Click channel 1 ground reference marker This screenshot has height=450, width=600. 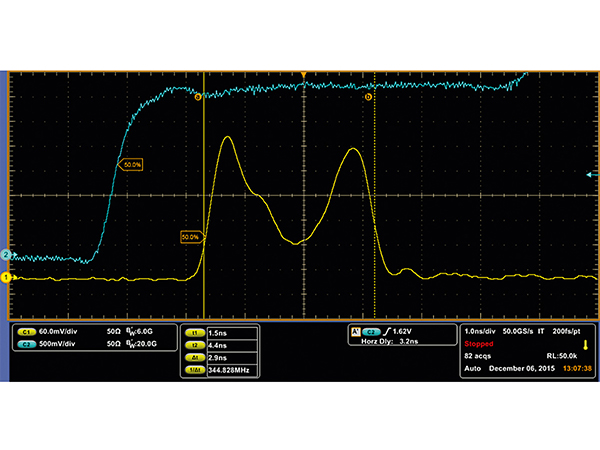pyautogui.click(x=5, y=277)
